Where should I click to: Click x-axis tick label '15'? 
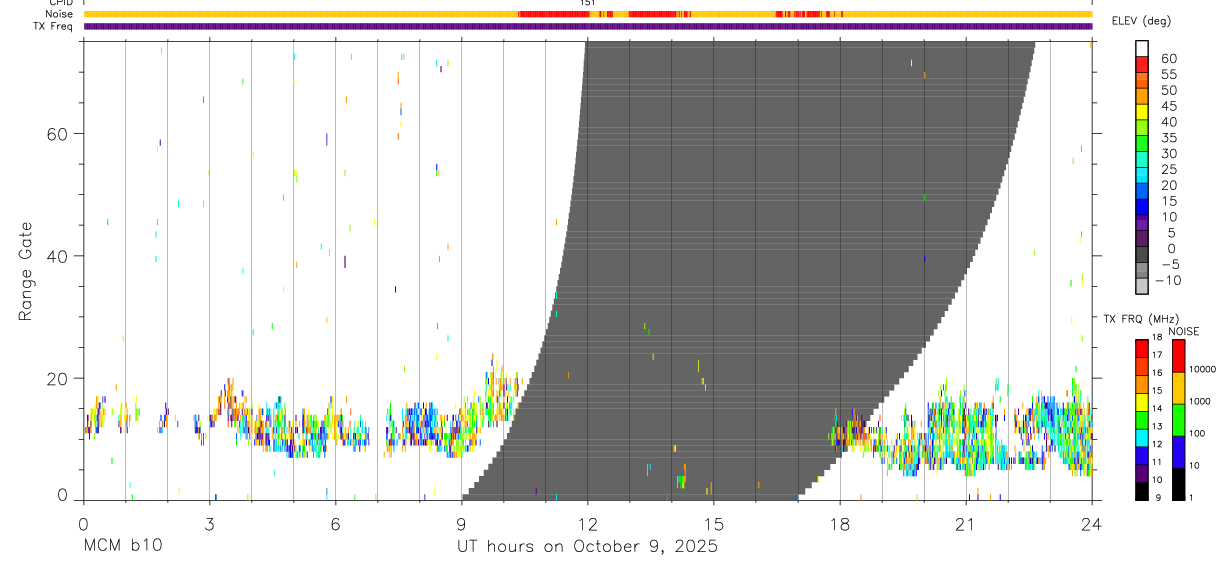713,523
